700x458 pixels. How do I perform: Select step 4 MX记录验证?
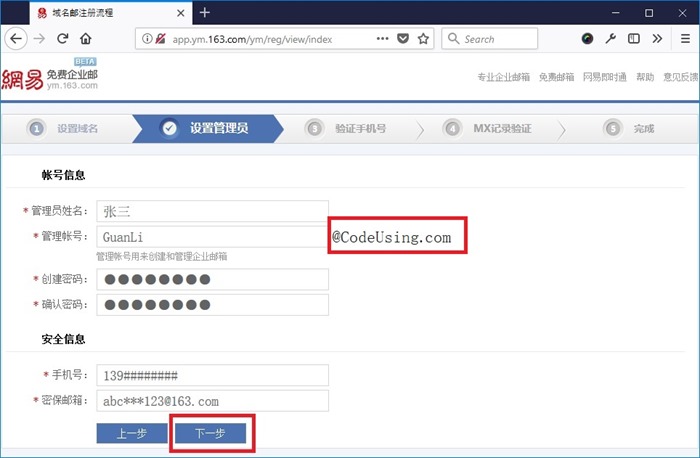tap(487, 129)
